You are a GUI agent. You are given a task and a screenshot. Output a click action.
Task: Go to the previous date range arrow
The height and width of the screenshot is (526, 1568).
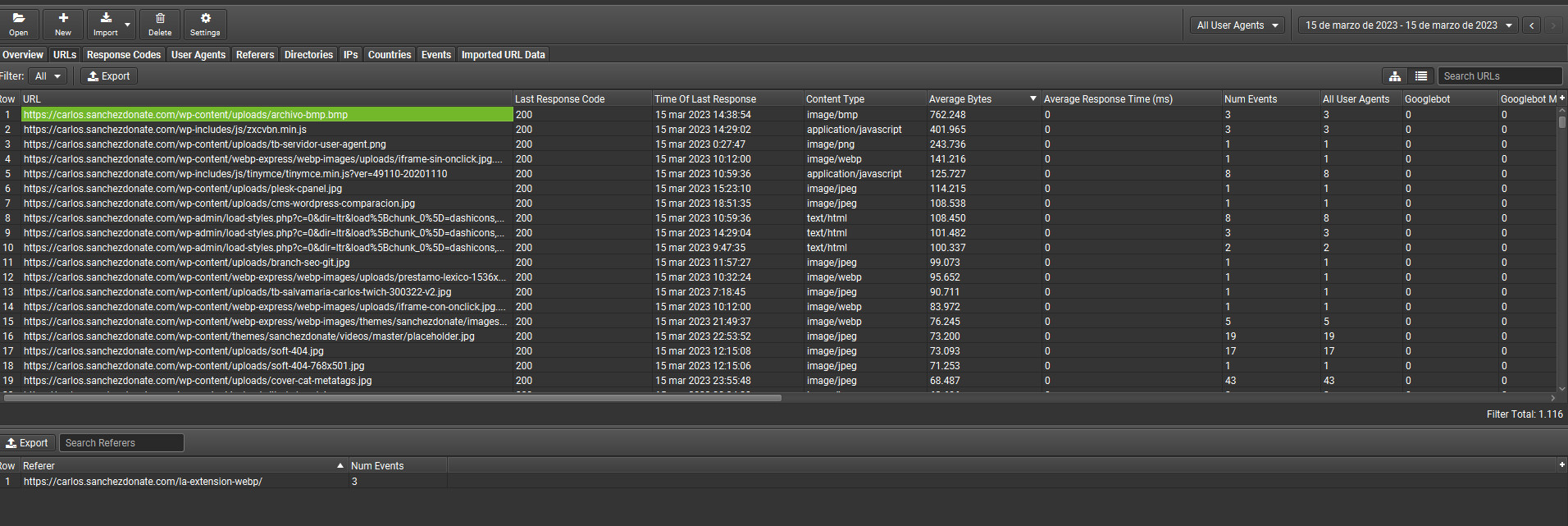pos(1531,25)
